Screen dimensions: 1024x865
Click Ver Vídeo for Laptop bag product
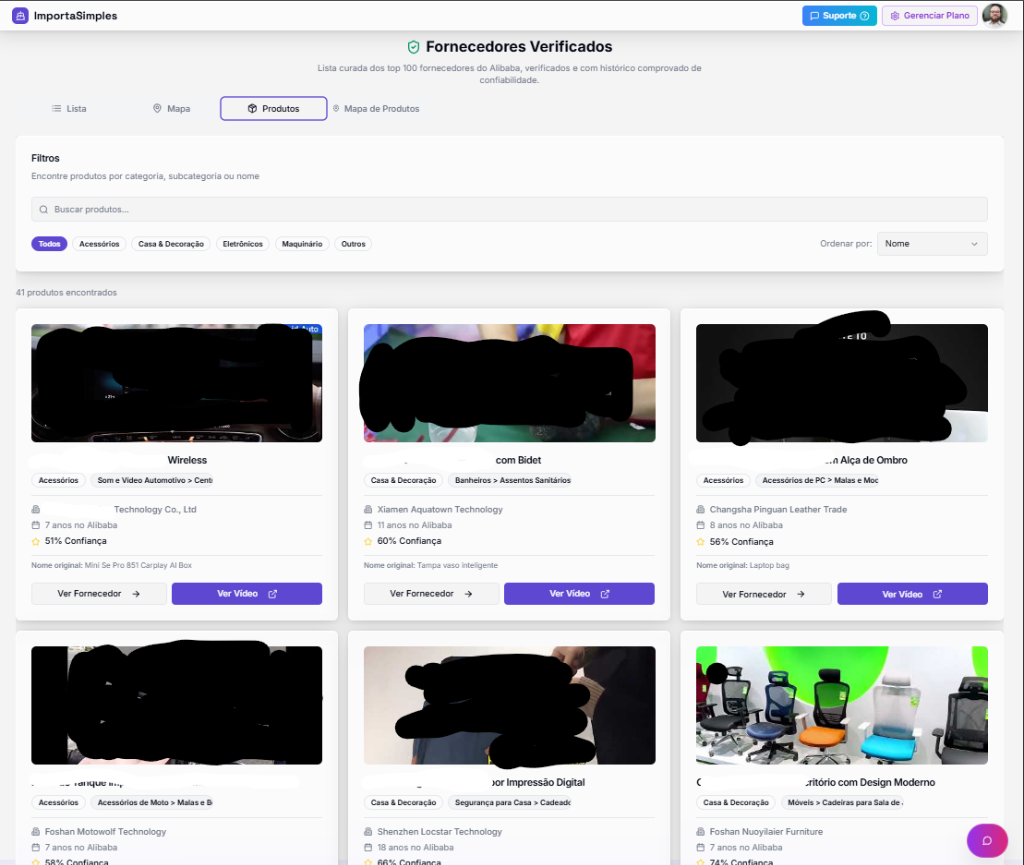tap(912, 594)
